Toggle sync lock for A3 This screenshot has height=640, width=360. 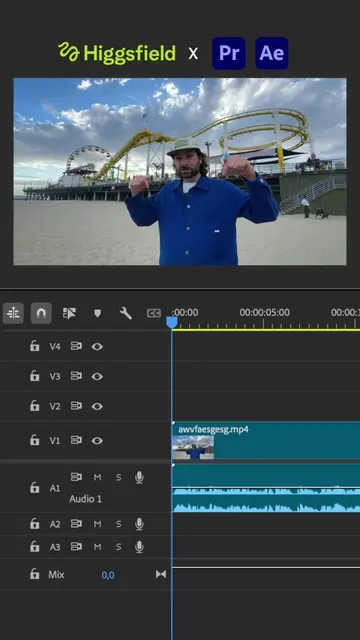click(x=76, y=547)
